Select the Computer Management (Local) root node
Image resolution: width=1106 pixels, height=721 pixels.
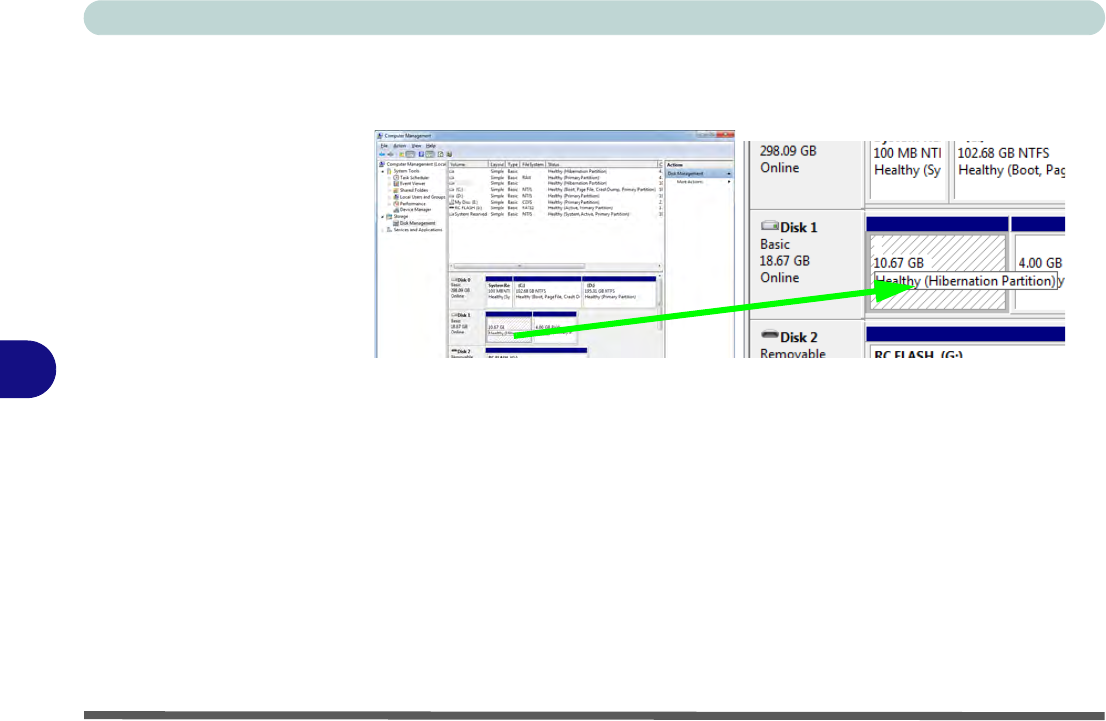(x=415, y=164)
